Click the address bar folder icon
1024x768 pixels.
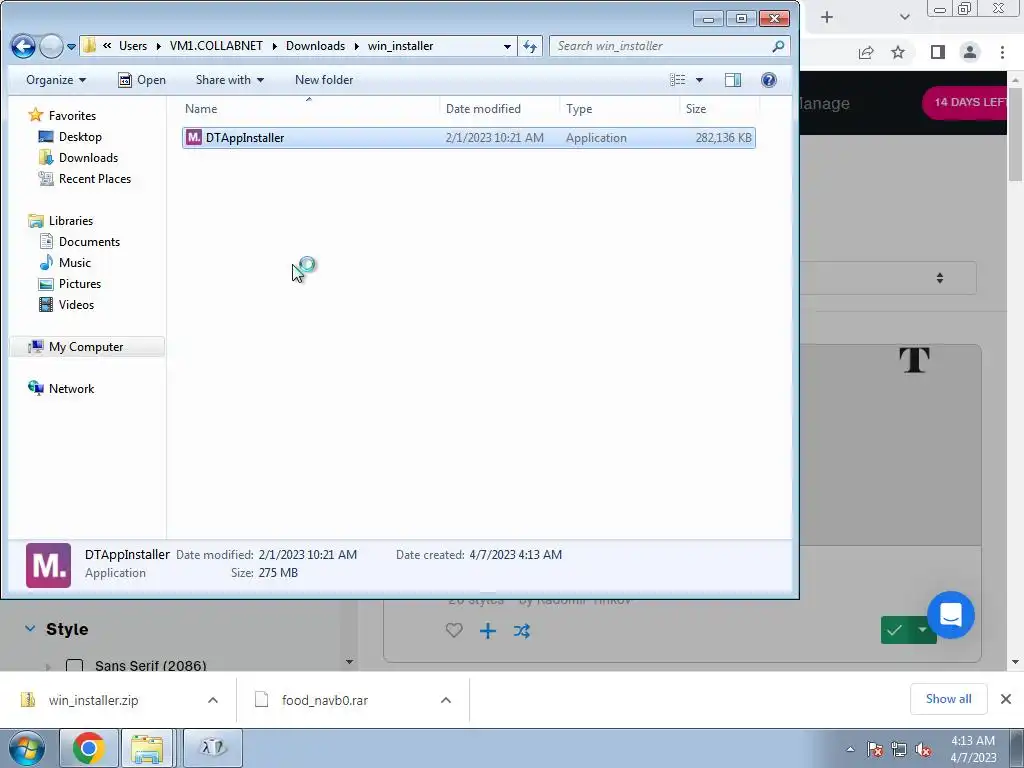tap(89, 46)
